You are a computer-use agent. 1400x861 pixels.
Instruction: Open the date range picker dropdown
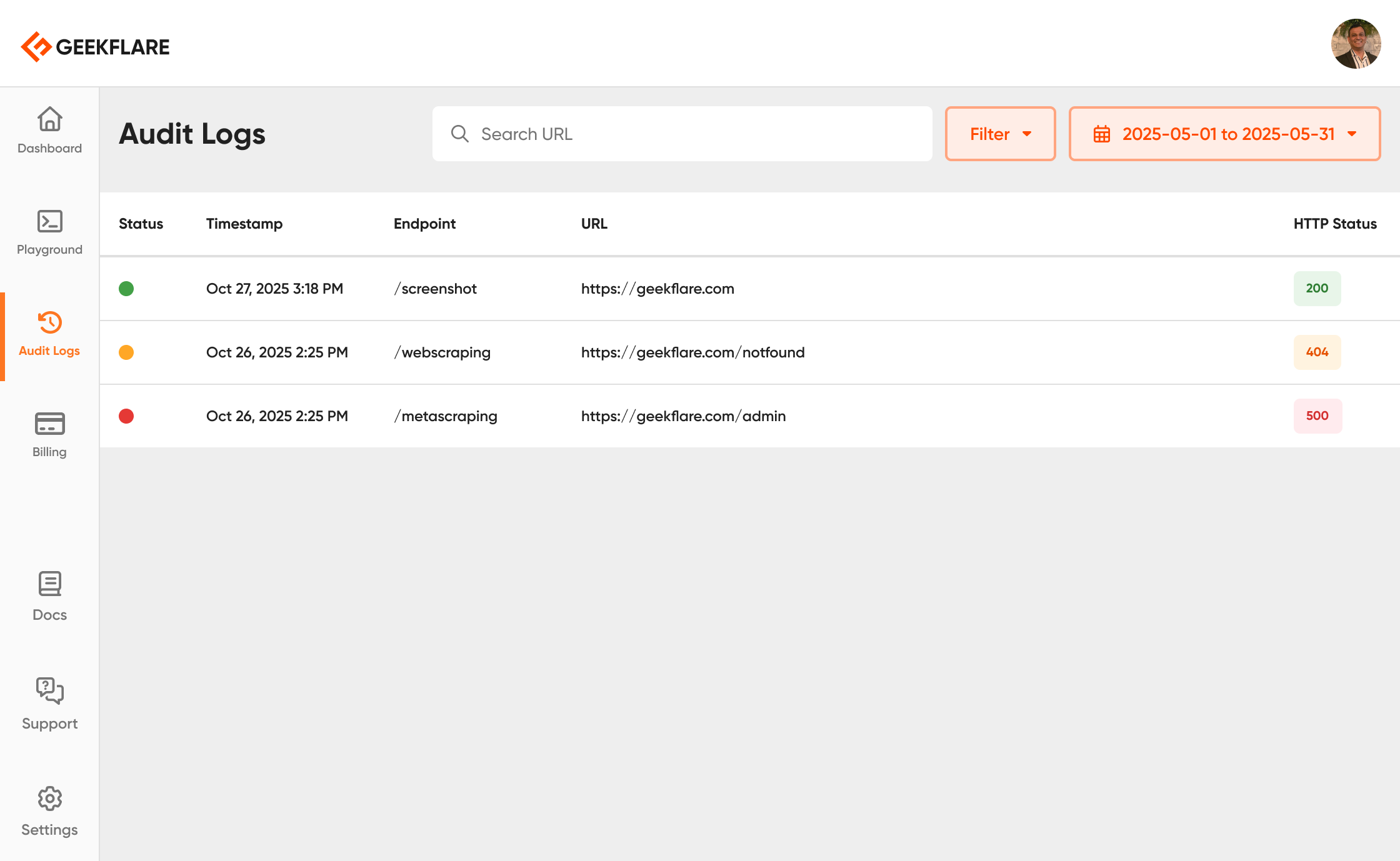point(1224,133)
